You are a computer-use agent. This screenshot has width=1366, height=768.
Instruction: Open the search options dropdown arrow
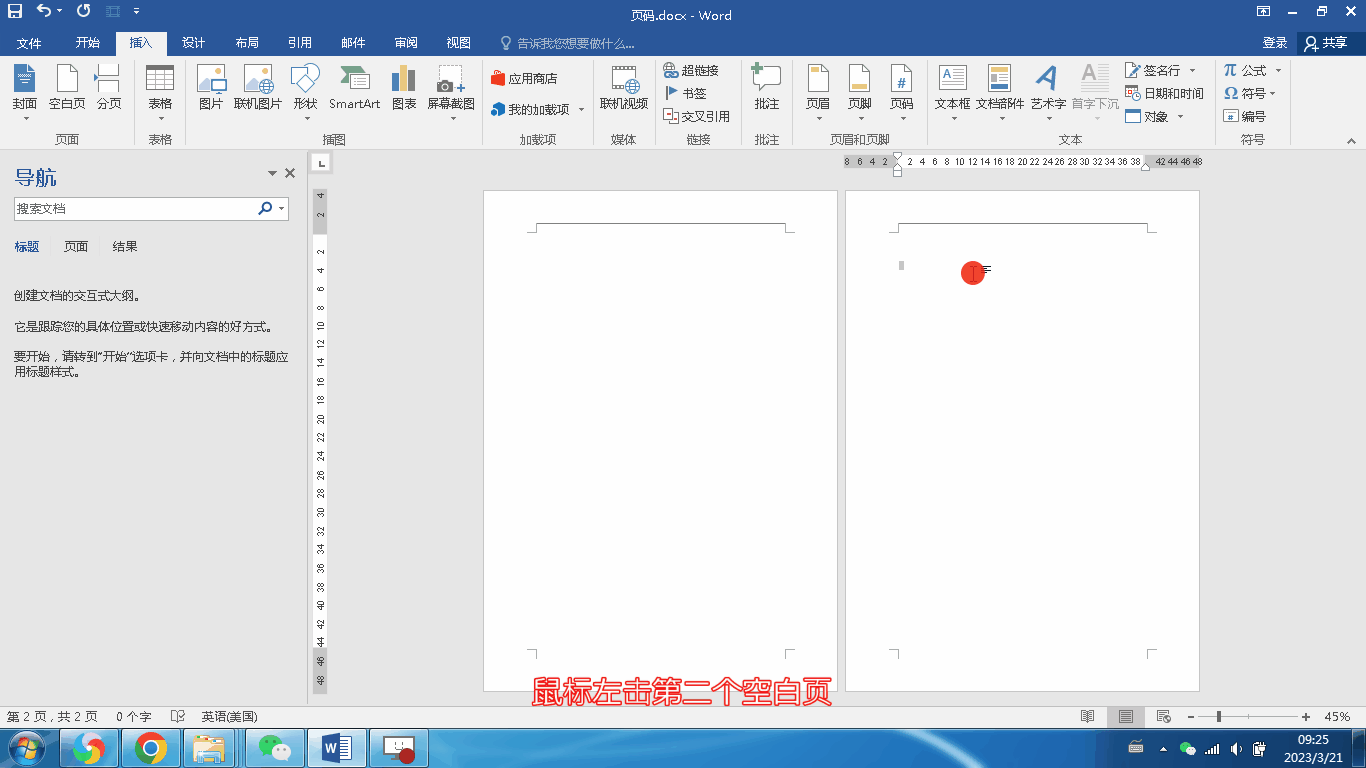click(x=282, y=209)
